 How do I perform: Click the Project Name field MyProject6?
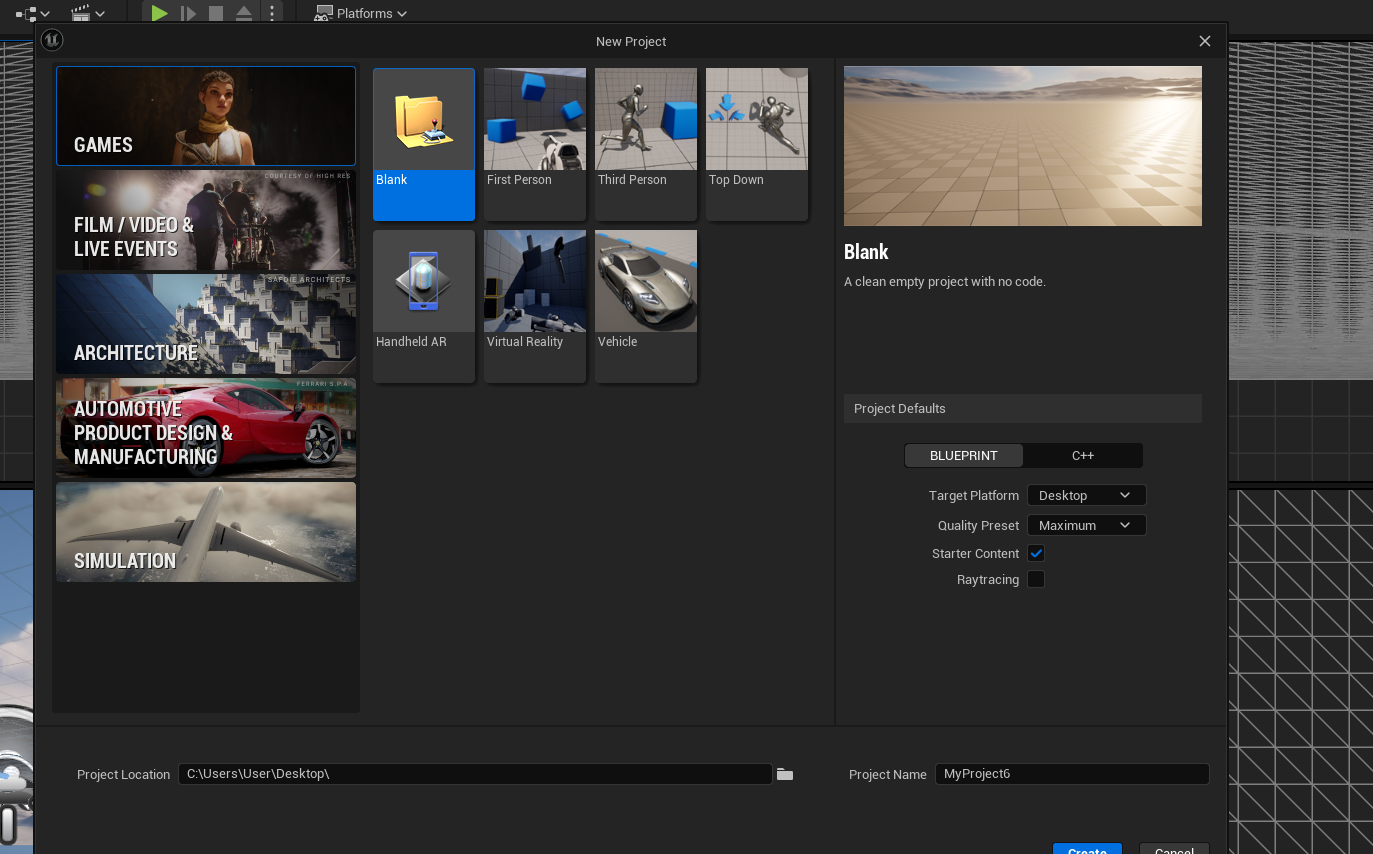[1072, 774]
